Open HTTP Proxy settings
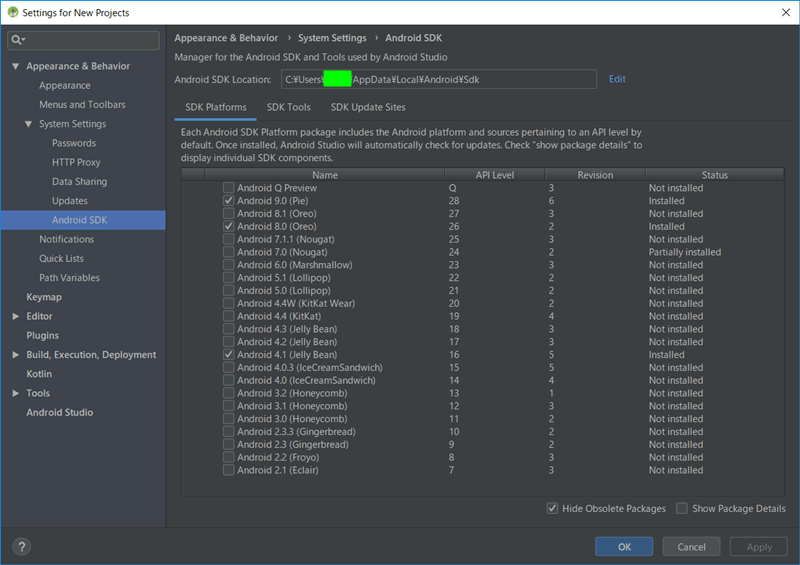This screenshot has width=800, height=565. tap(76, 162)
